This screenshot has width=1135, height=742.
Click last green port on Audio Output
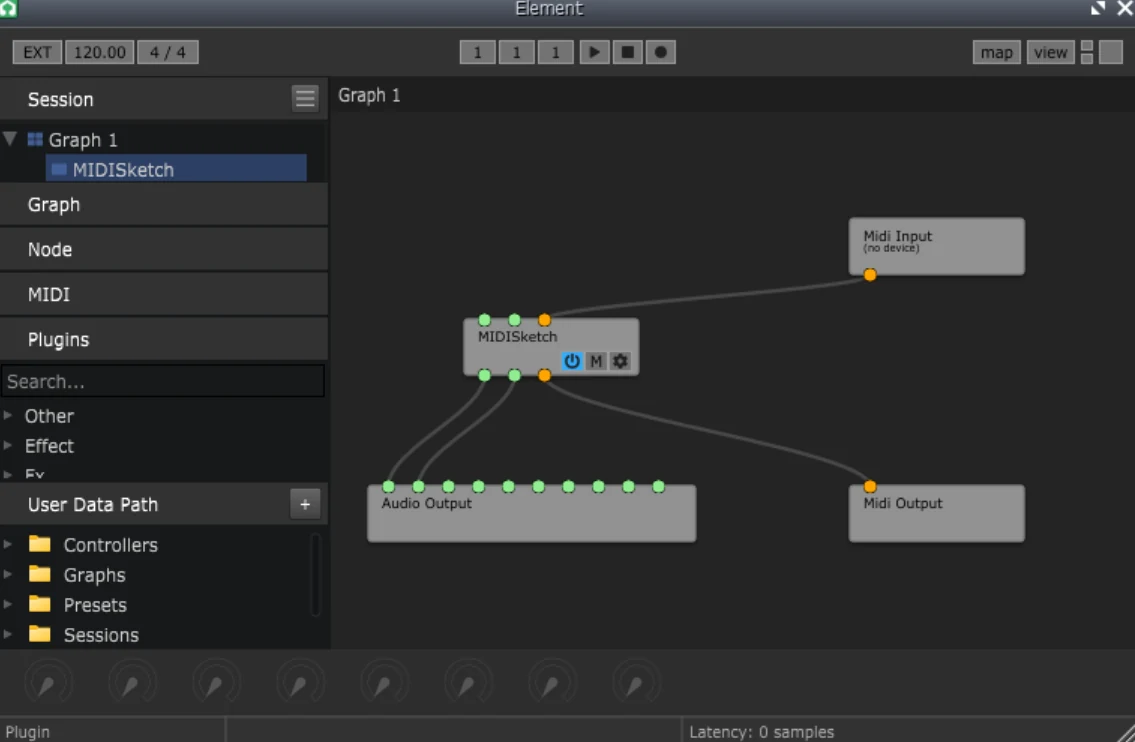(x=658, y=486)
